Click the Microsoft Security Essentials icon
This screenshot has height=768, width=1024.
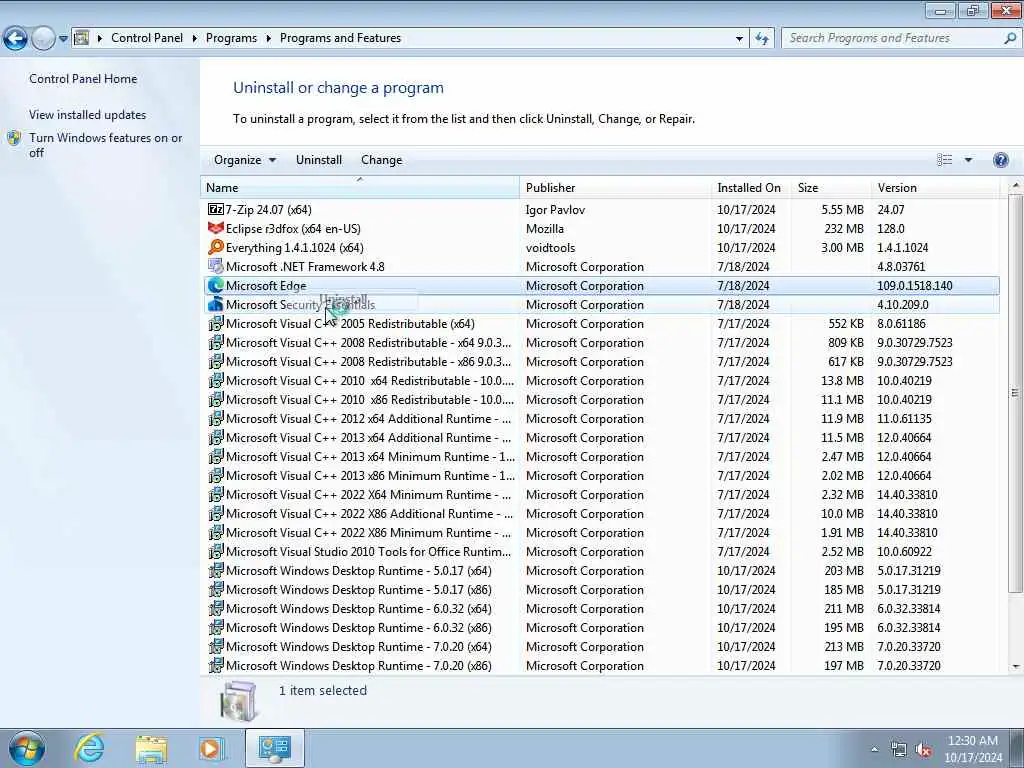pos(216,304)
